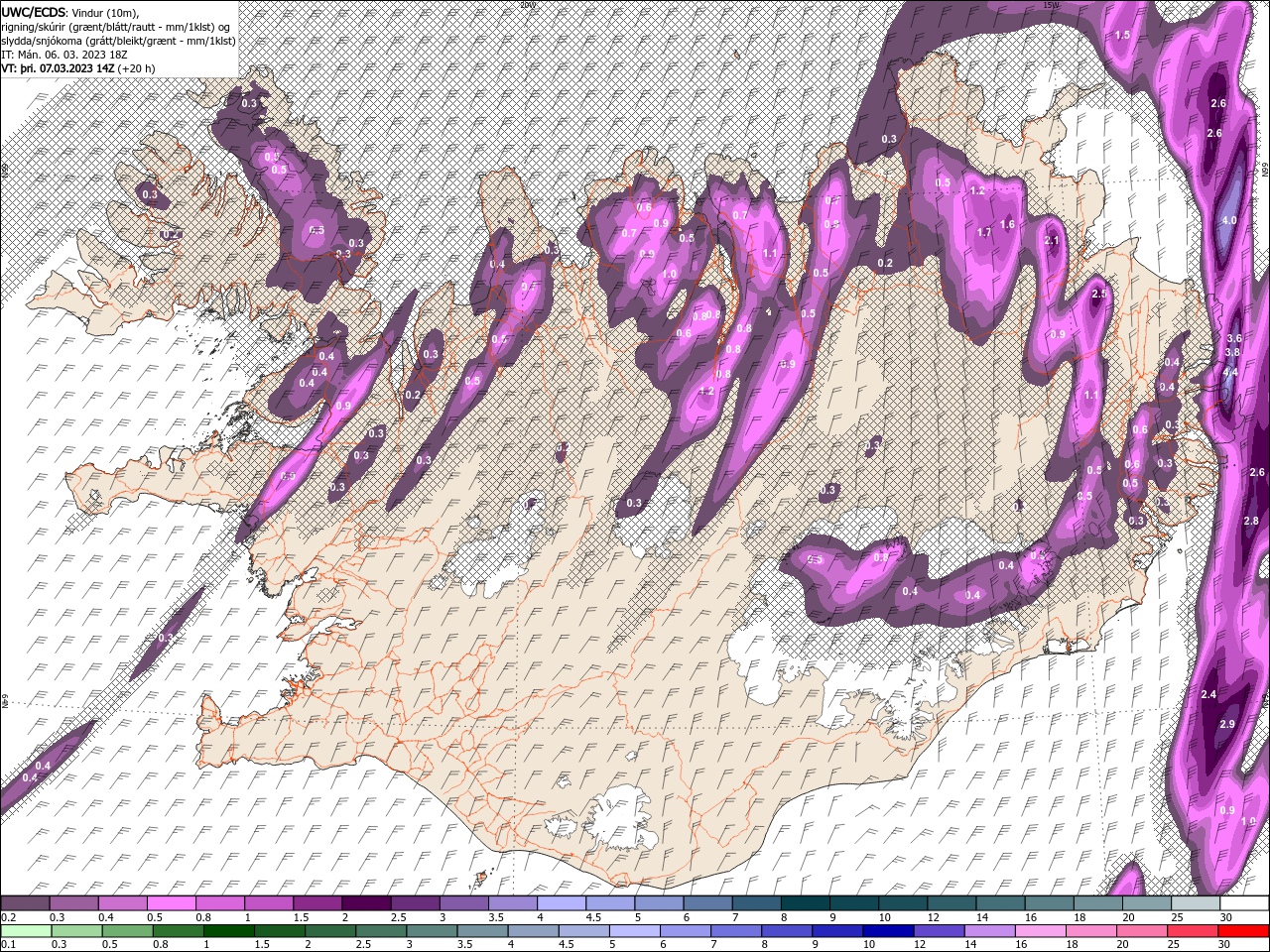
Task: Click the 2.4 value on the map
Action: pos(1208,695)
